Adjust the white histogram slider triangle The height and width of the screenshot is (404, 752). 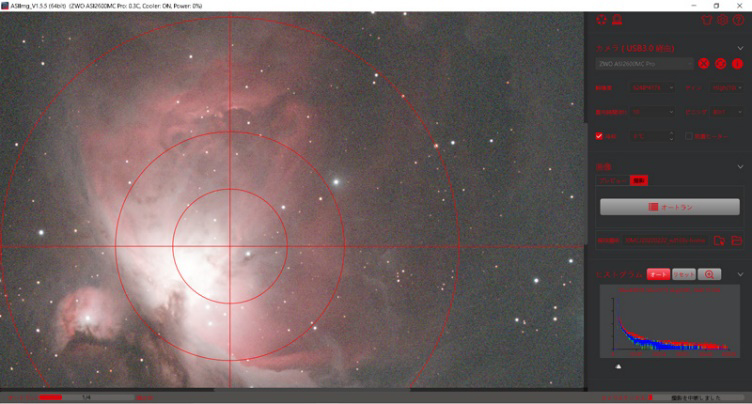[618, 367]
